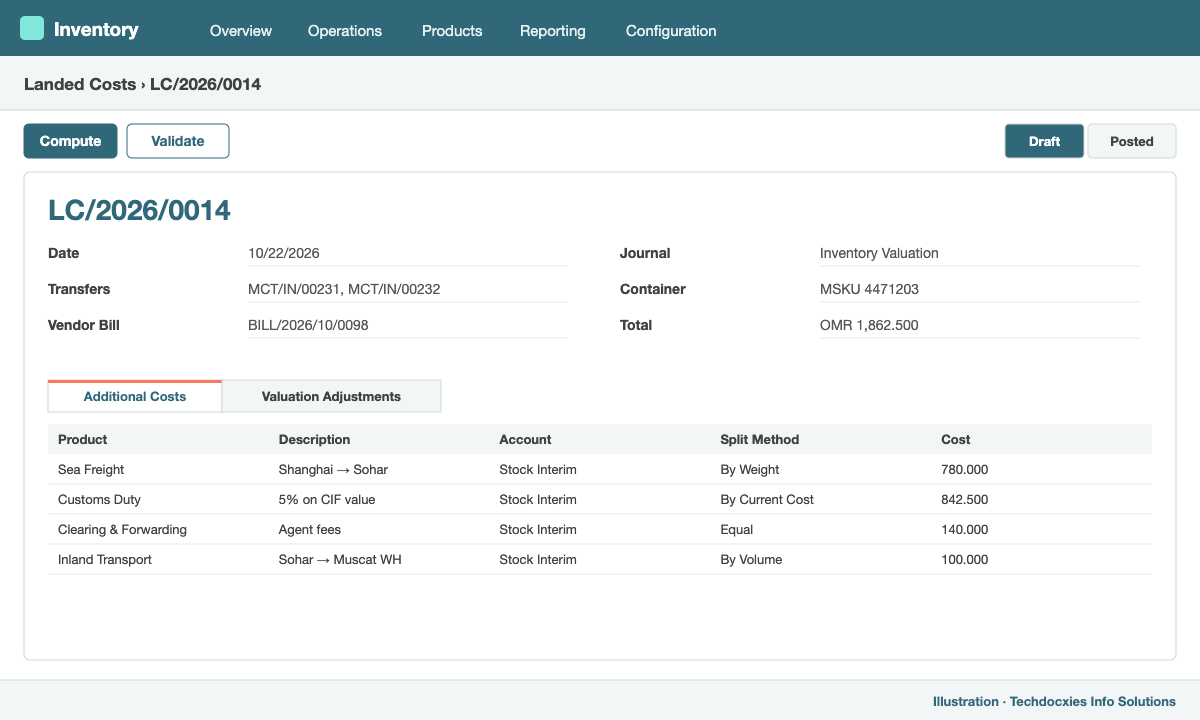
Task: Click the Vendor Bill field label
Action: 84,325
